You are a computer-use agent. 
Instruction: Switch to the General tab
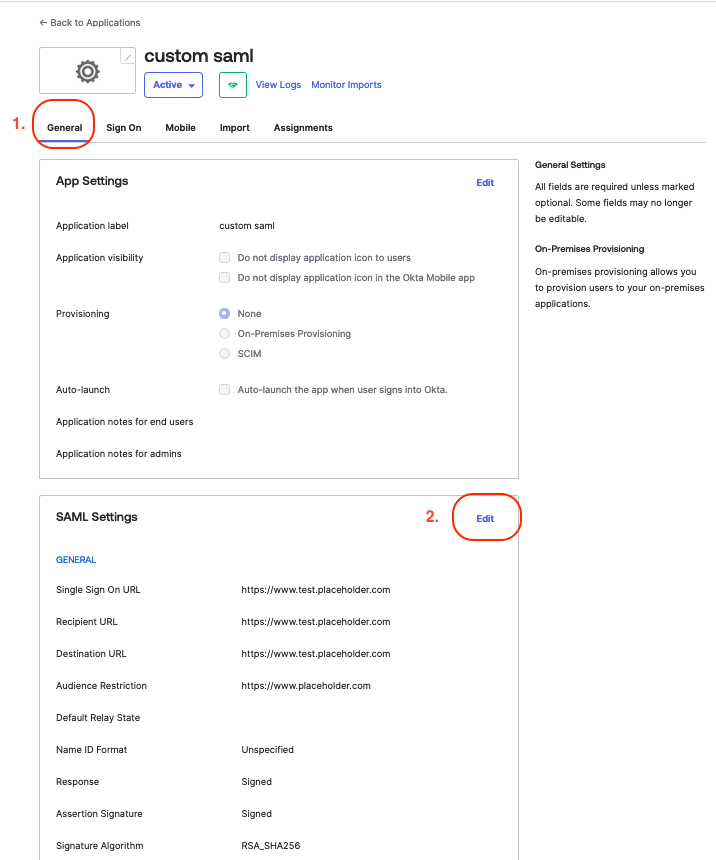click(64, 128)
